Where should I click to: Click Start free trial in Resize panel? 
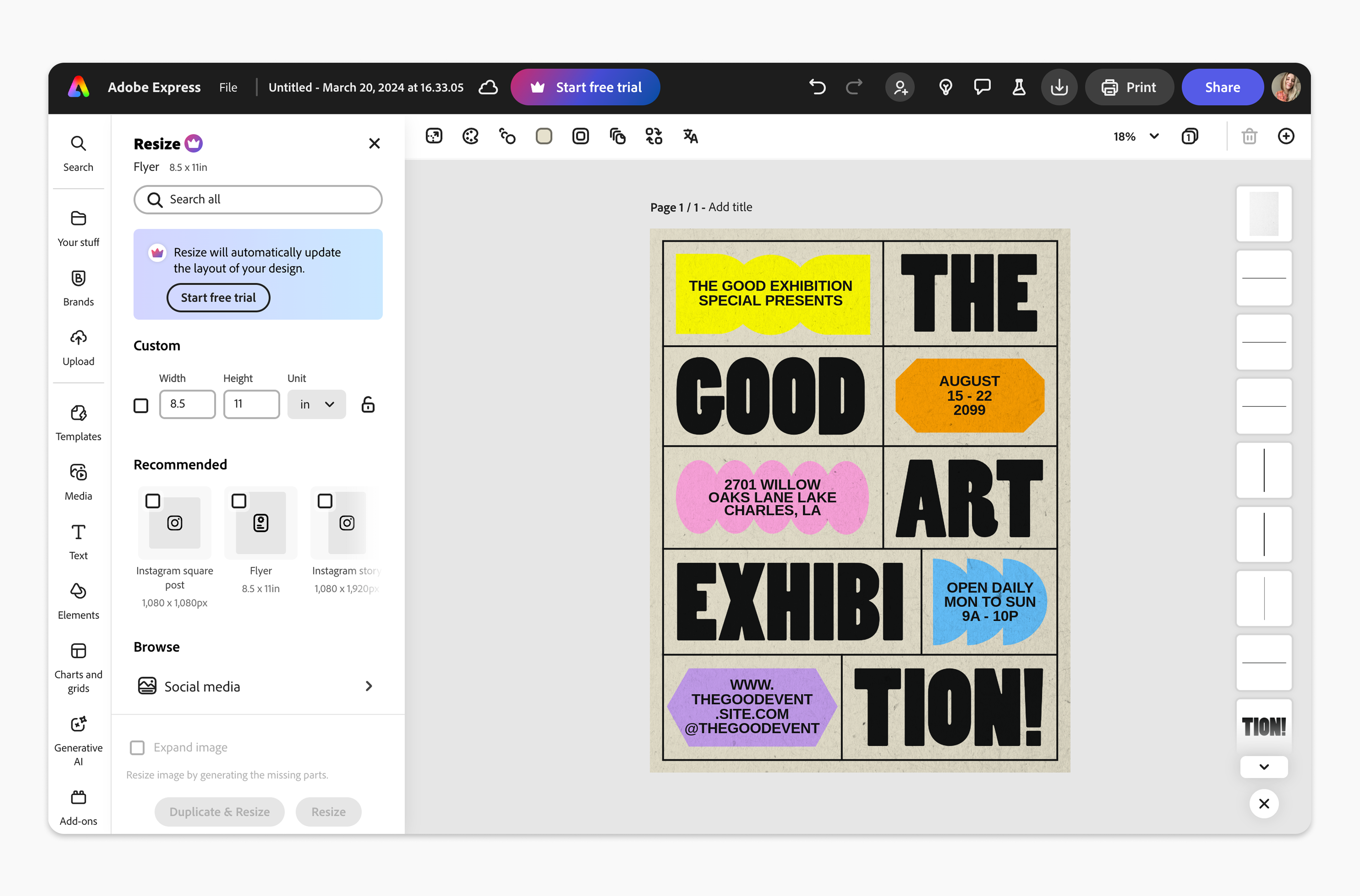218,298
